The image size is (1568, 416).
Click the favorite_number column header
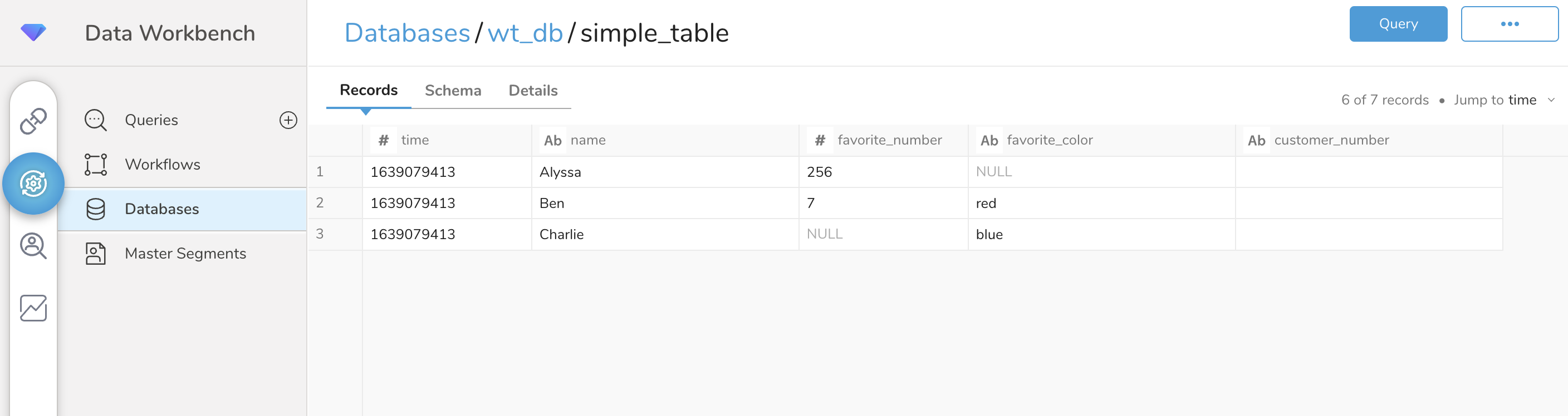pos(889,140)
